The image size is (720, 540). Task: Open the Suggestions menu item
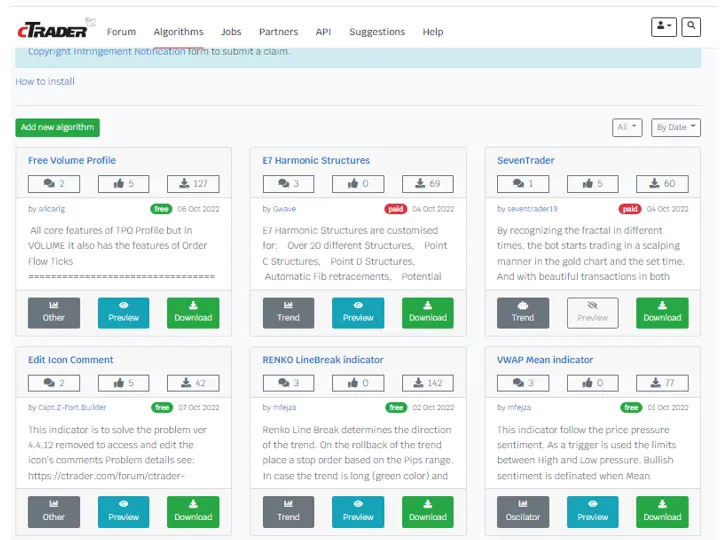coord(377,32)
